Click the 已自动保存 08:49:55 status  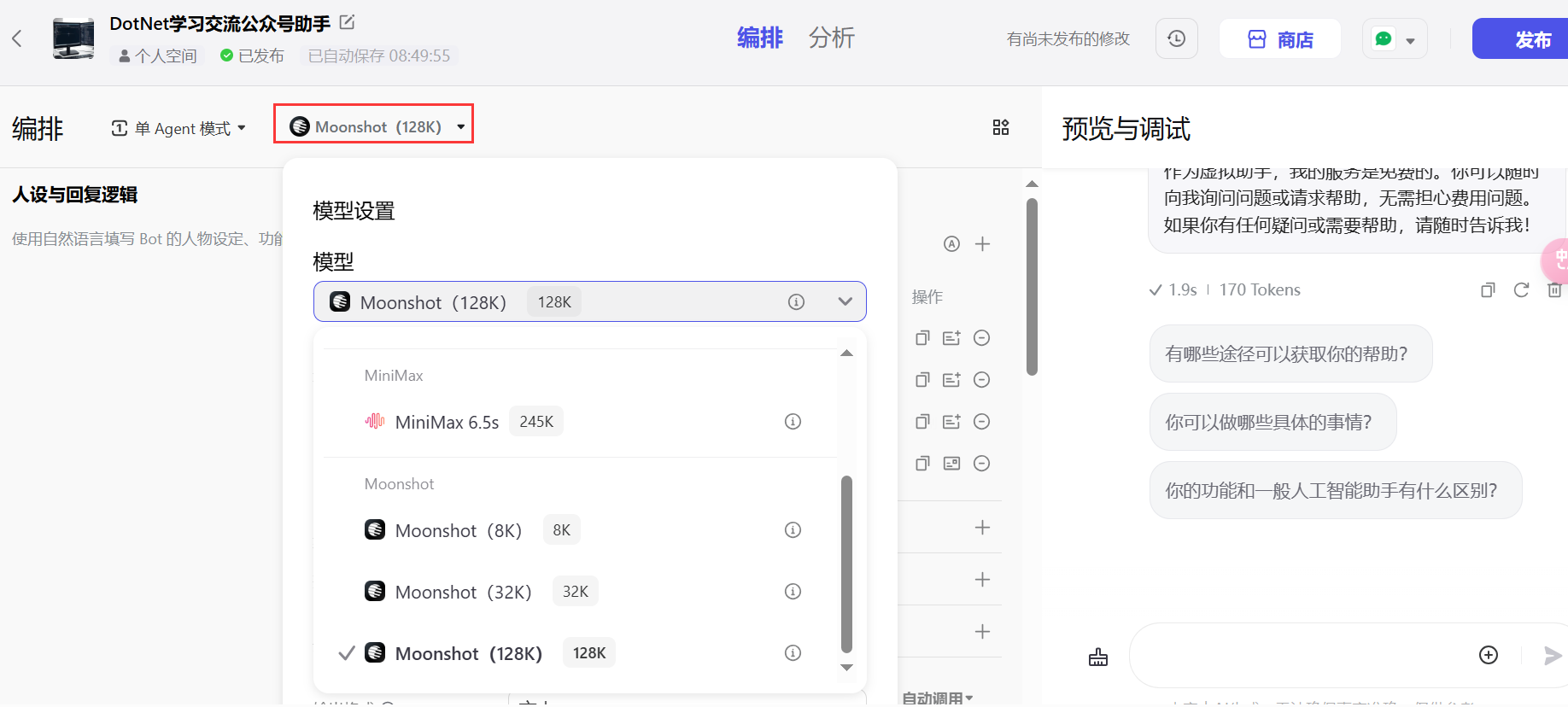379,56
